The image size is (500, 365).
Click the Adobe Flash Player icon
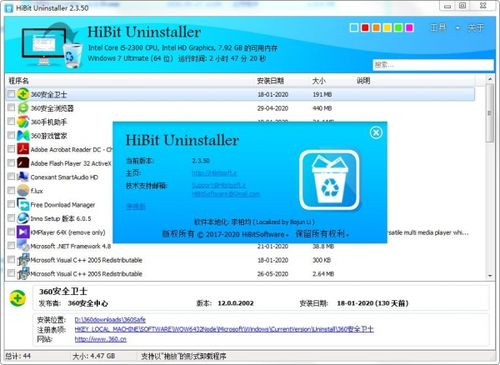23,163
